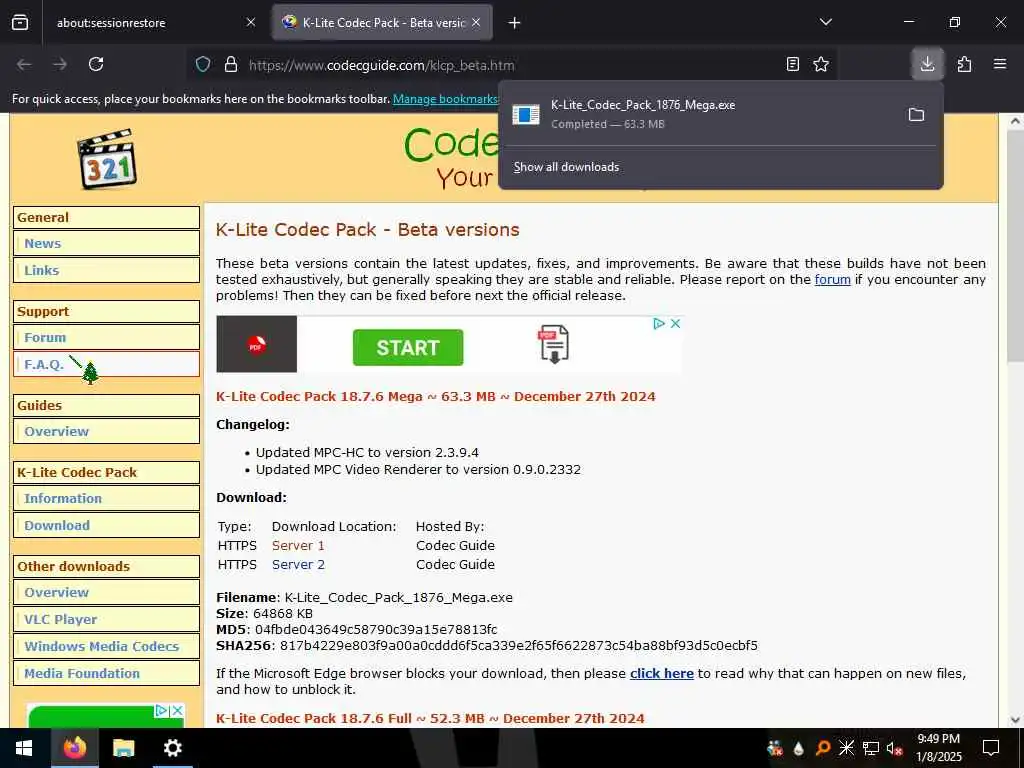1024x768 pixels.
Task: Click the K-Lite Codec Pack 18.7.6 Mega heading
Action: click(x=436, y=396)
